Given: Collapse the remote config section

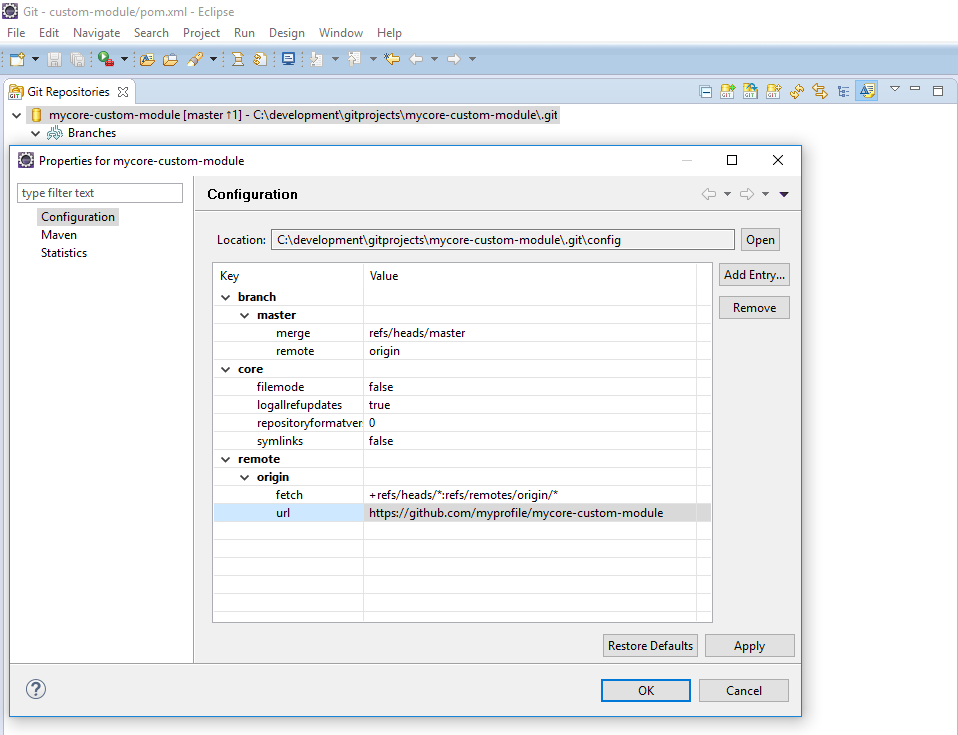Looking at the screenshot, I should (x=225, y=459).
